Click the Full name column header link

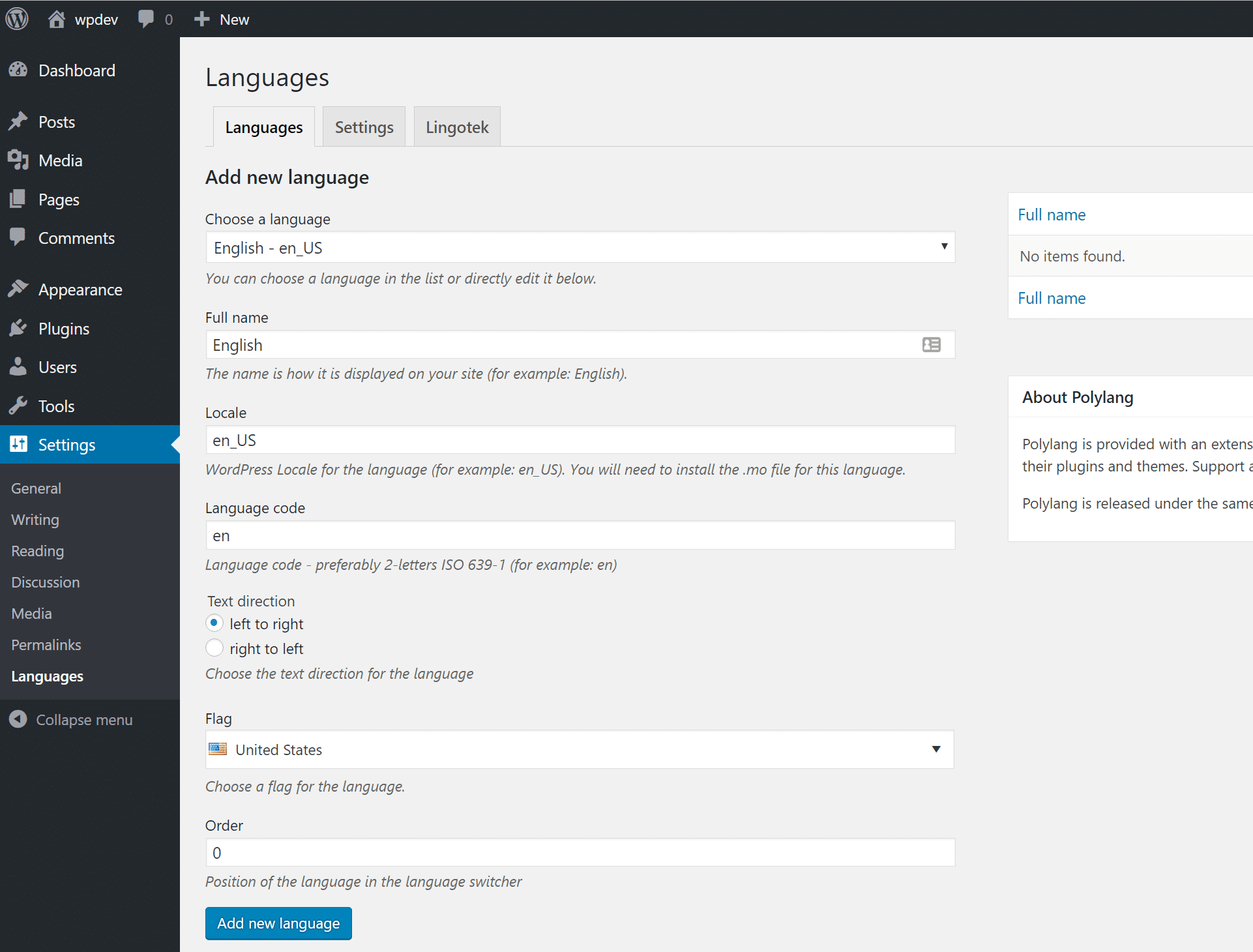pos(1052,214)
